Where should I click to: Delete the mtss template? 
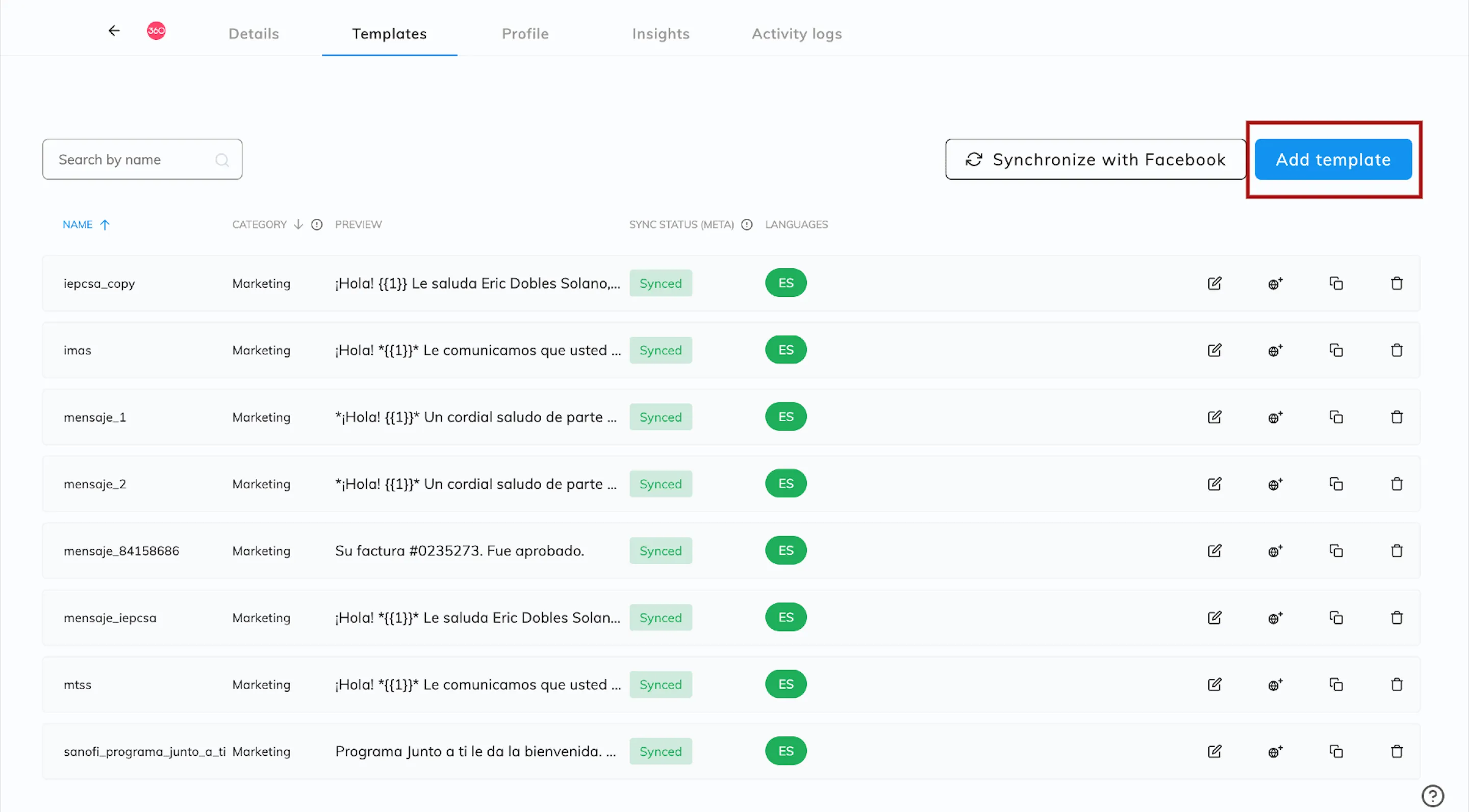1397,684
